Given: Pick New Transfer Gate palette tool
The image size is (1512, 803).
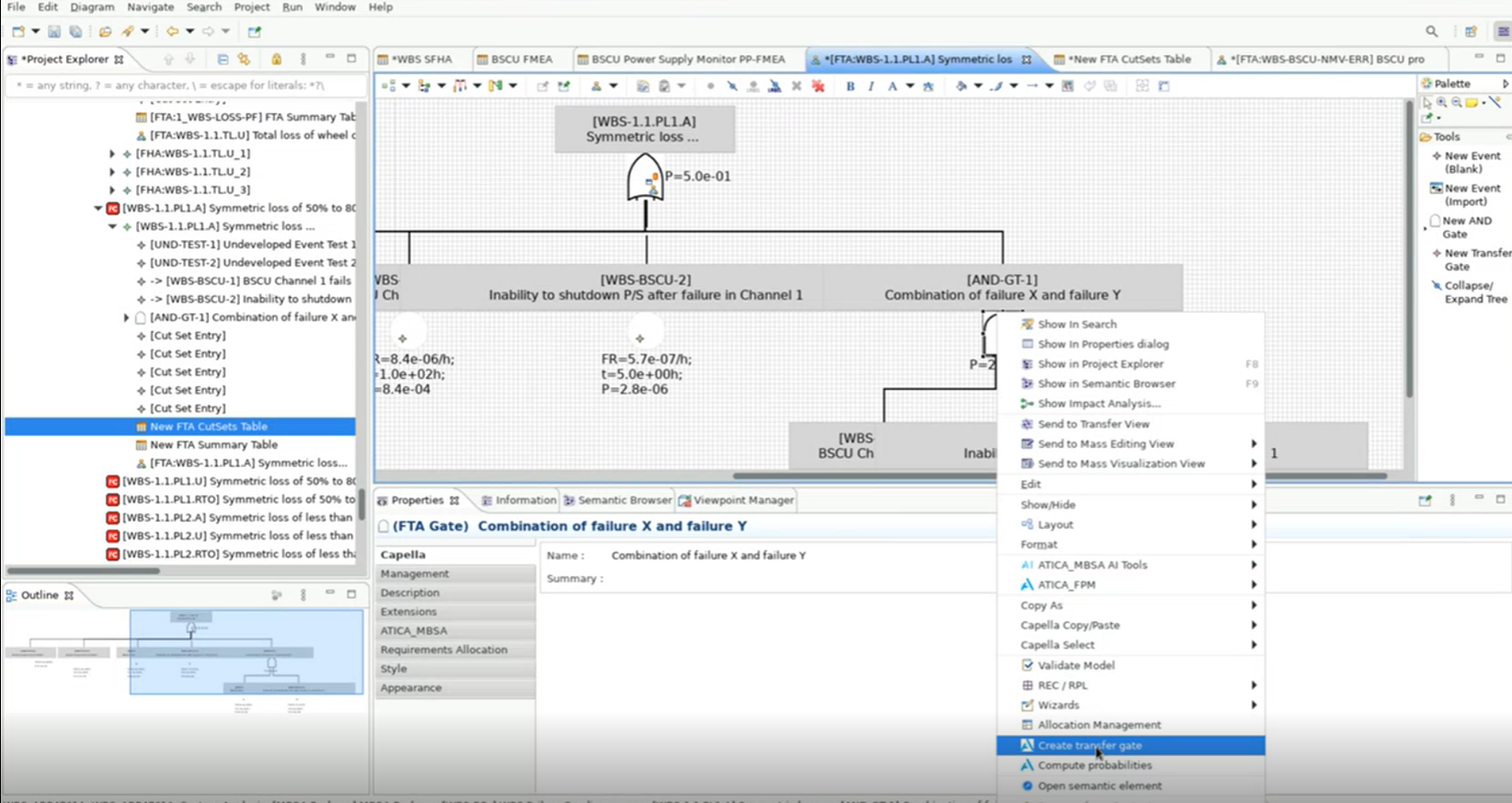Looking at the screenshot, I should tap(1470, 259).
